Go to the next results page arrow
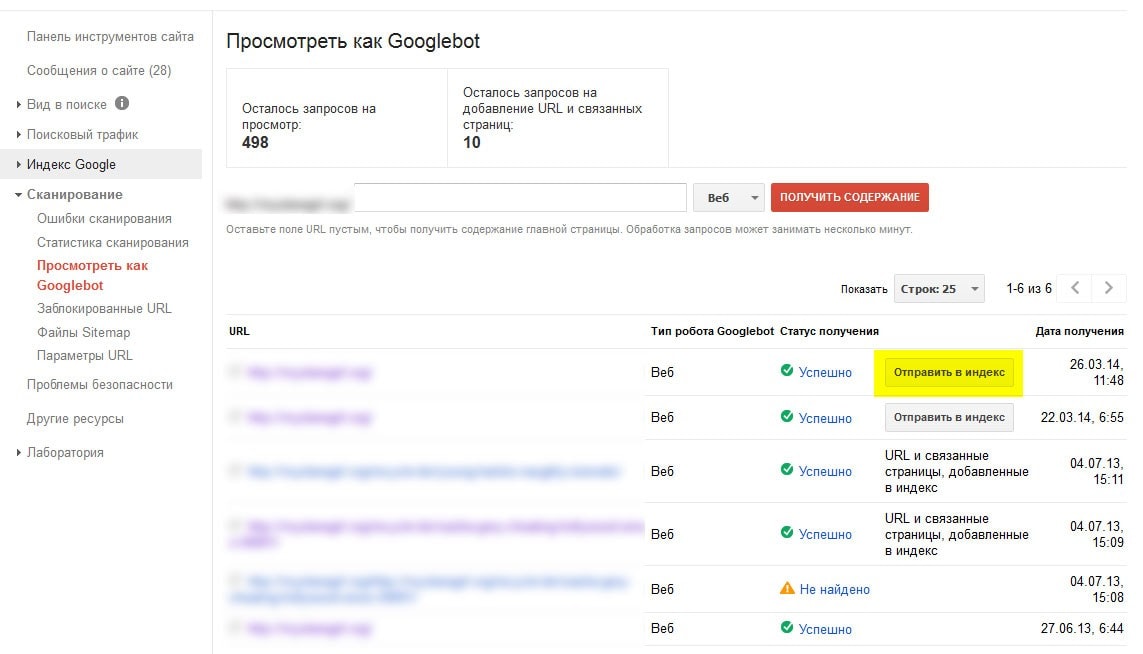This screenshot has height=654, width=1143. point(1108,288)
